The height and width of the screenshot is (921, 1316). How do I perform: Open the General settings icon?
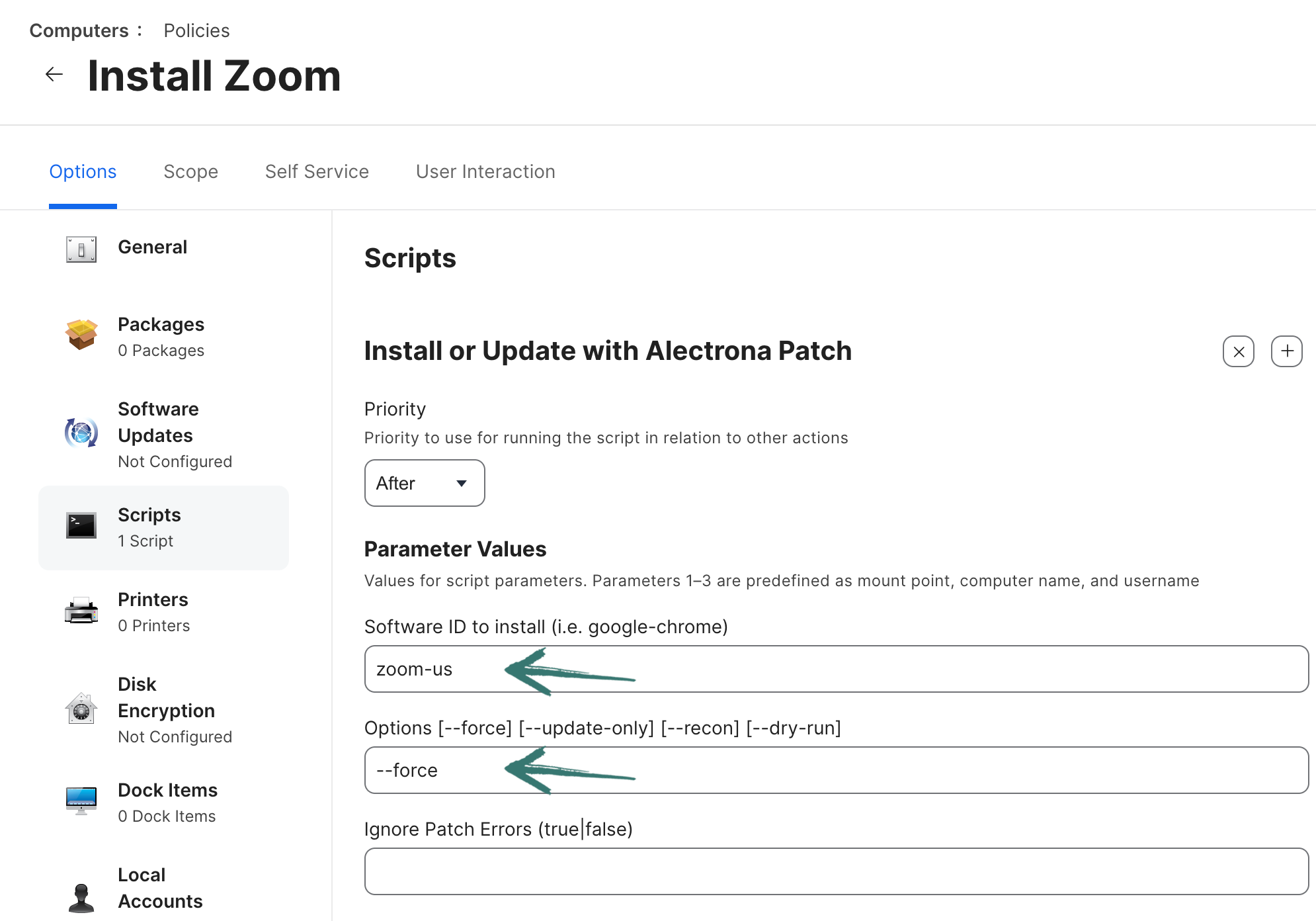coord(81,249)
